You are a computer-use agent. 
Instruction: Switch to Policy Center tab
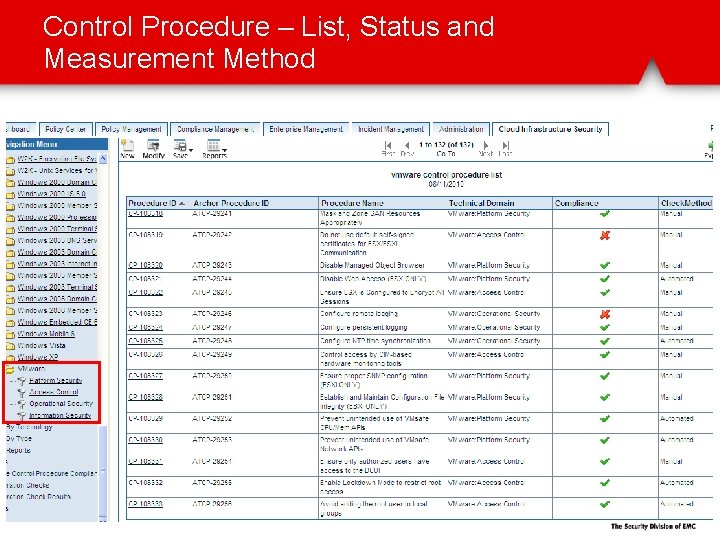(66, 129)
